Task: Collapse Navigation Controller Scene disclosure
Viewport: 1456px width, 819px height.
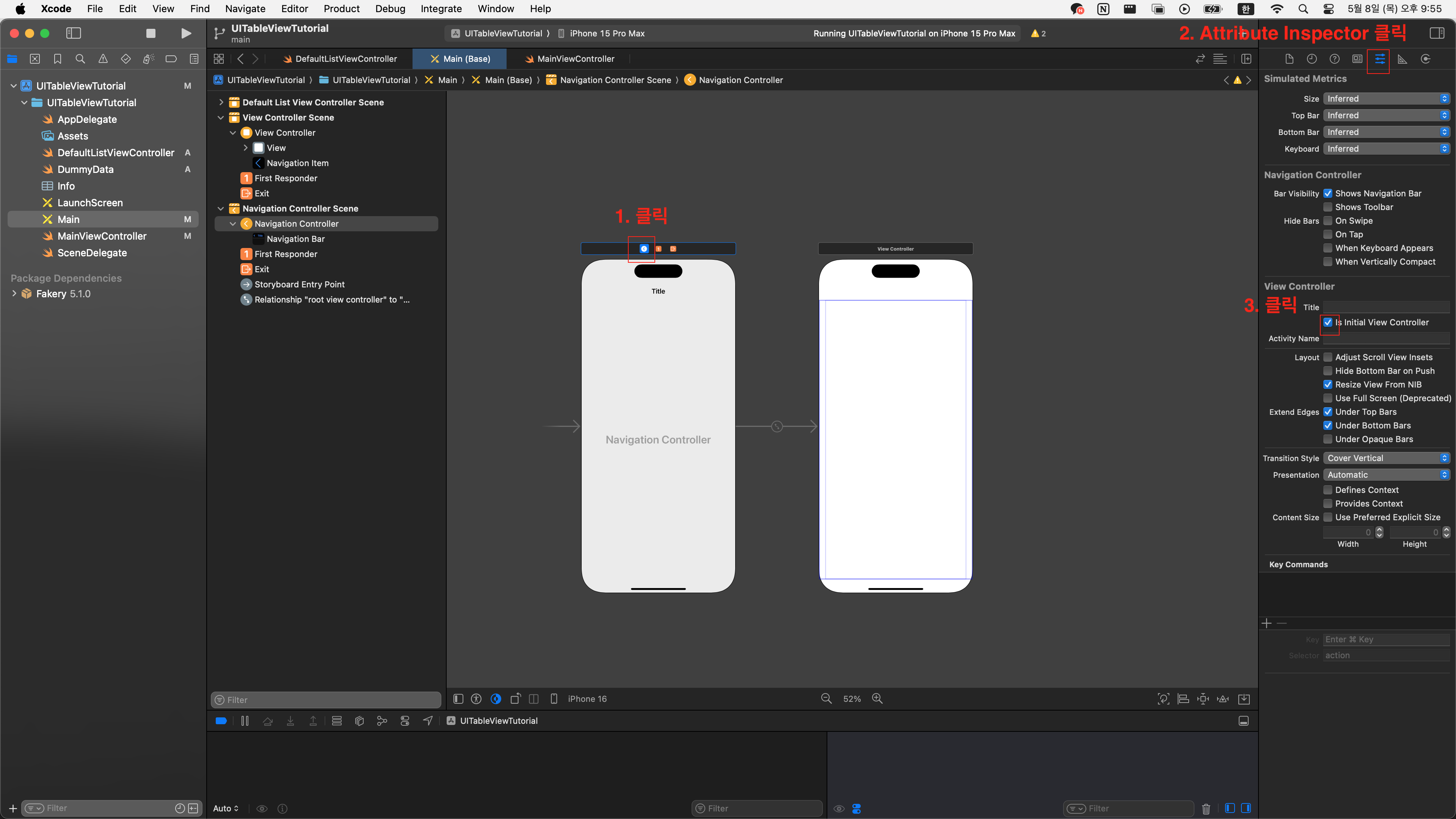Action: click(x=221, y=209)
